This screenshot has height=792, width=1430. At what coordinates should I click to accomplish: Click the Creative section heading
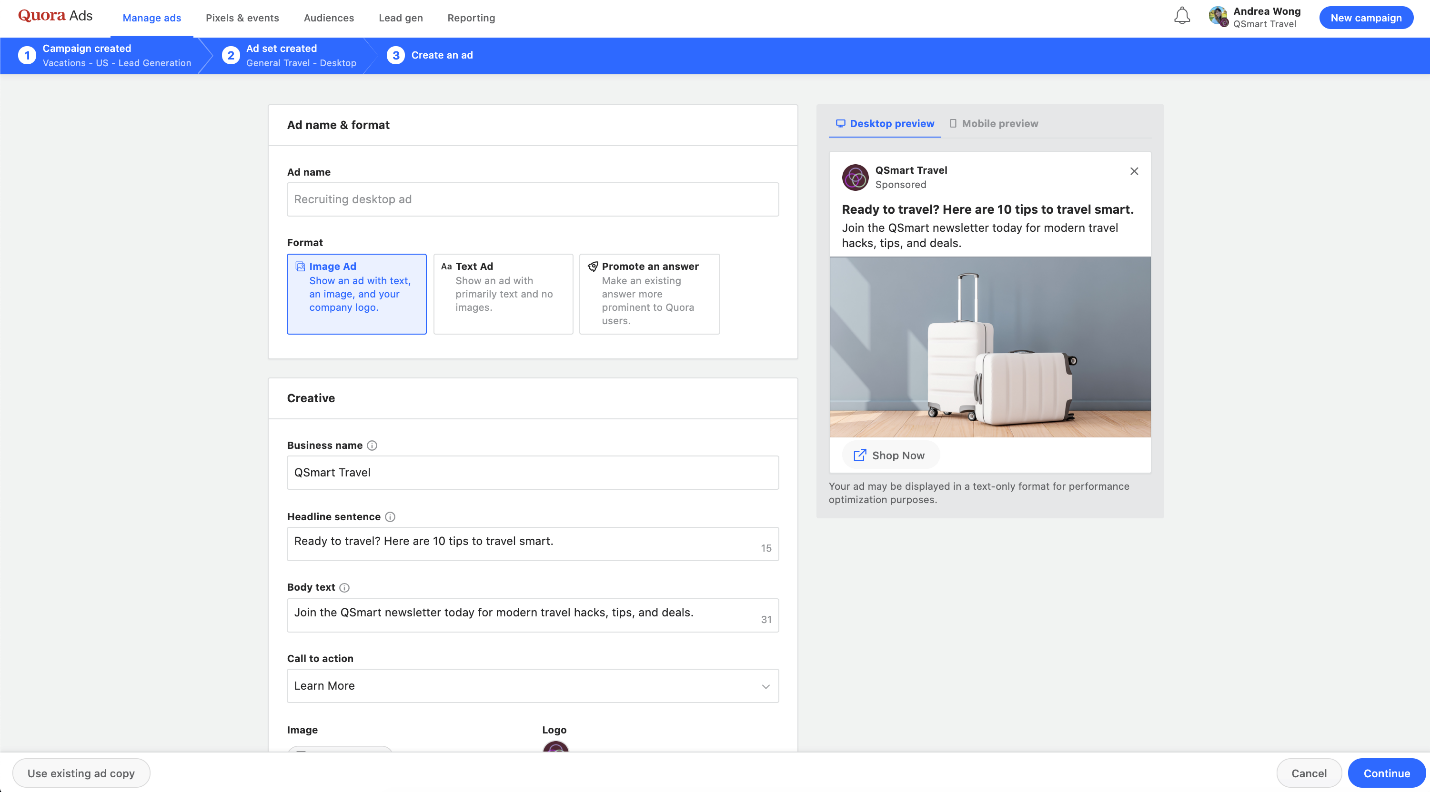pyautogui.click(x=311, y=398)
